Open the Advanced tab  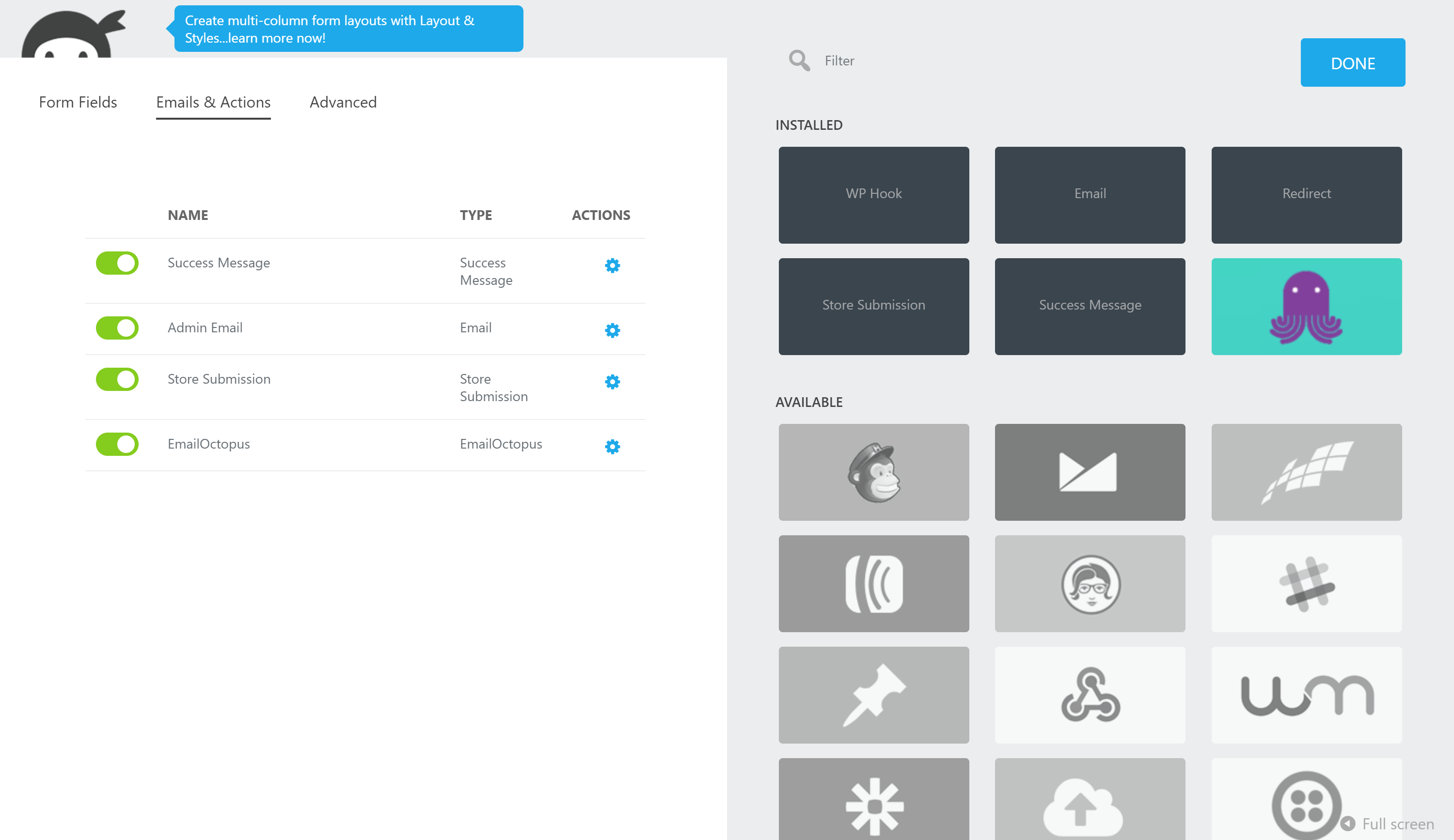tap(343, 102)
